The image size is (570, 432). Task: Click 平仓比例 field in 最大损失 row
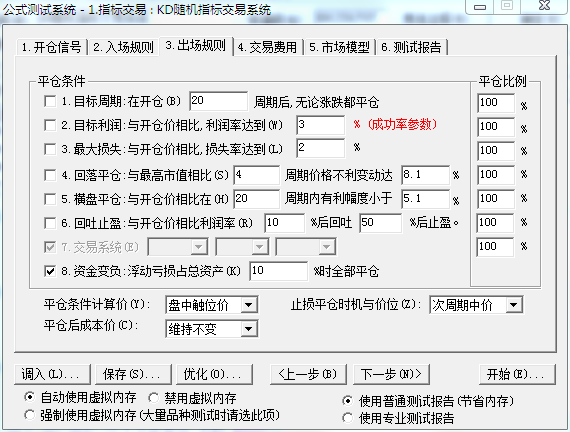(496, 151)
